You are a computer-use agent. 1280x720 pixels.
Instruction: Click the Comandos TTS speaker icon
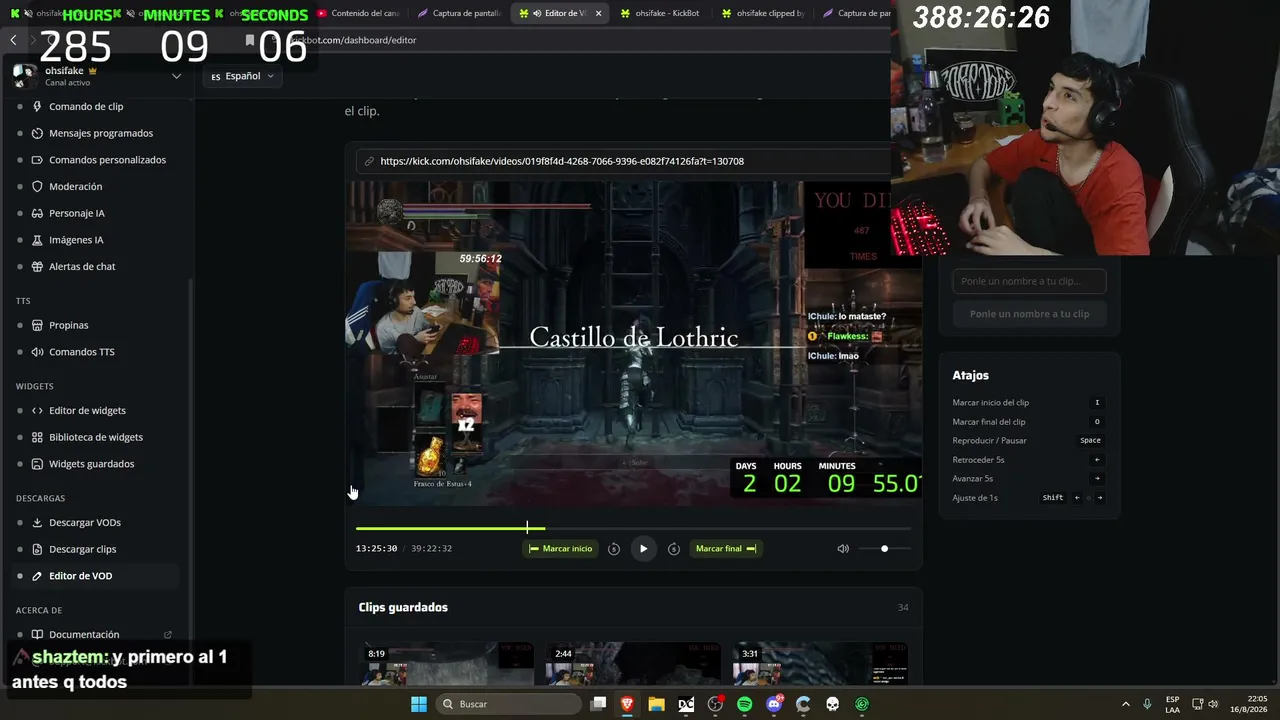click(x=37, y=352)
